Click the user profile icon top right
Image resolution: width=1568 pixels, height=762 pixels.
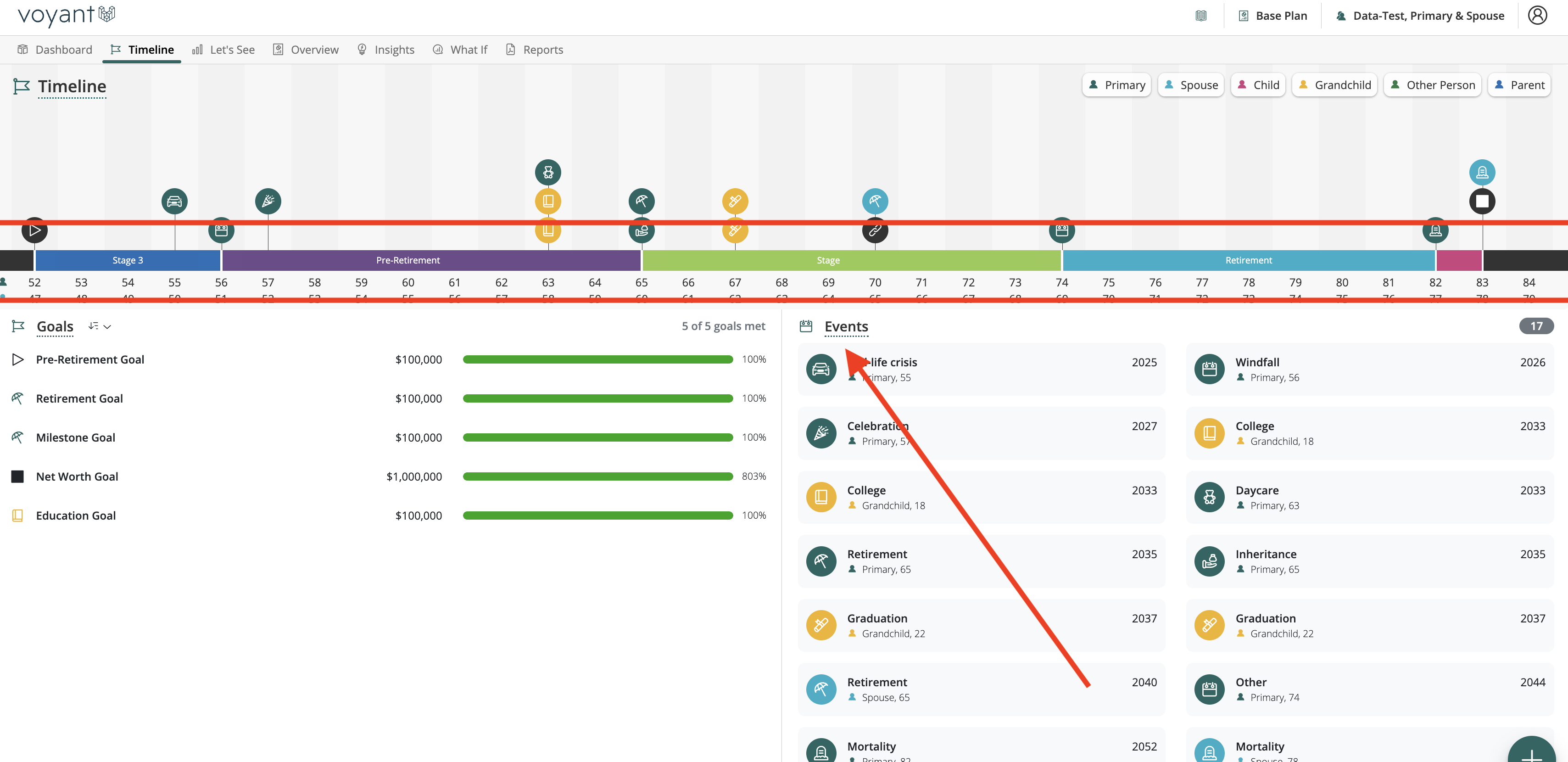[x=1537, y=15]
